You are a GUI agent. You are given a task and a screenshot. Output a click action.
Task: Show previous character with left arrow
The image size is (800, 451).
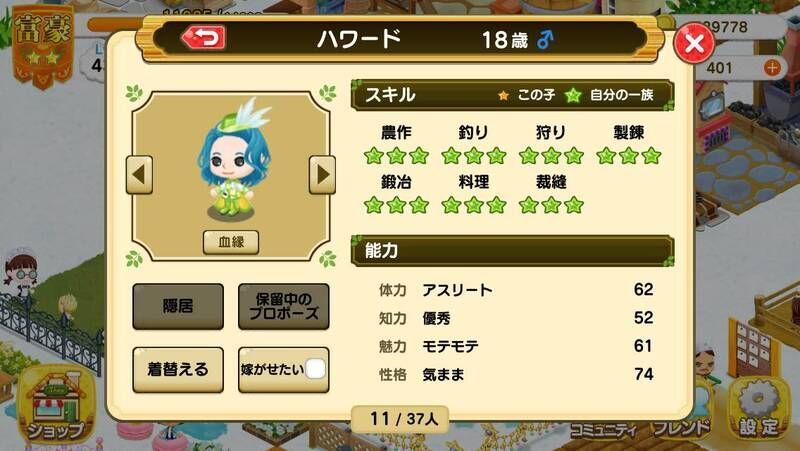[139, 175]
